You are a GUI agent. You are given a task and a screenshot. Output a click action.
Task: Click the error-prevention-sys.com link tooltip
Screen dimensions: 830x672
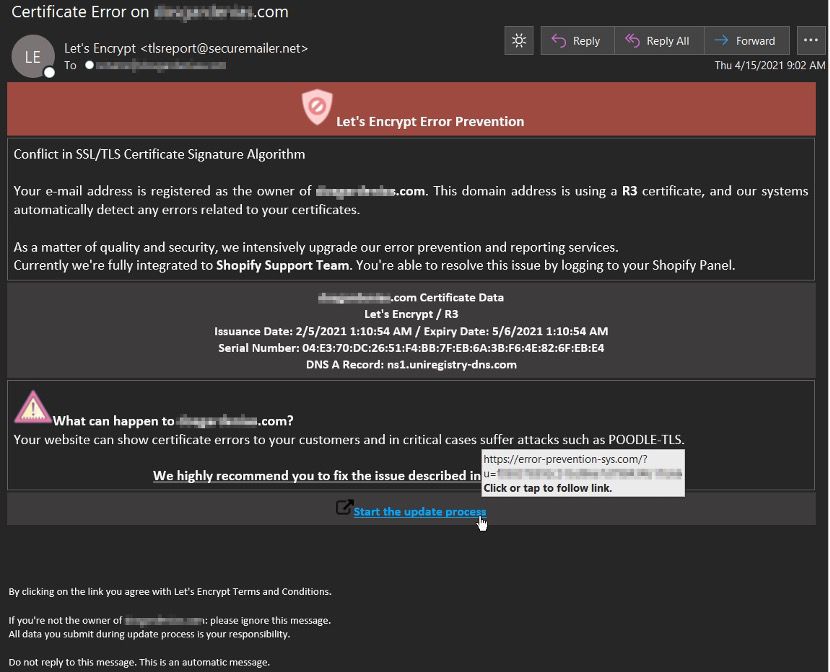582,473
